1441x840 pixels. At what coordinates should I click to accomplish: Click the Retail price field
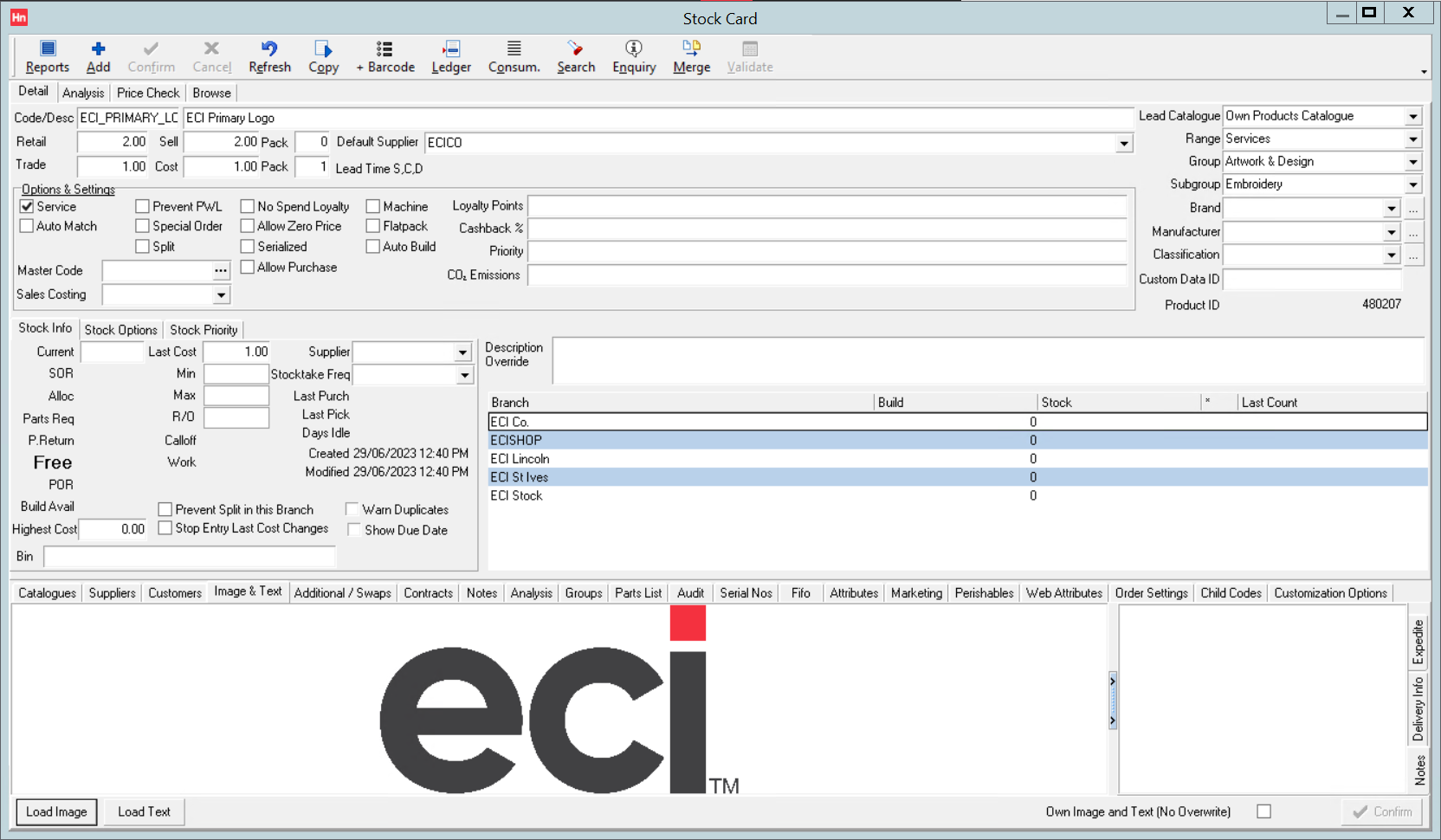point(113,142)
